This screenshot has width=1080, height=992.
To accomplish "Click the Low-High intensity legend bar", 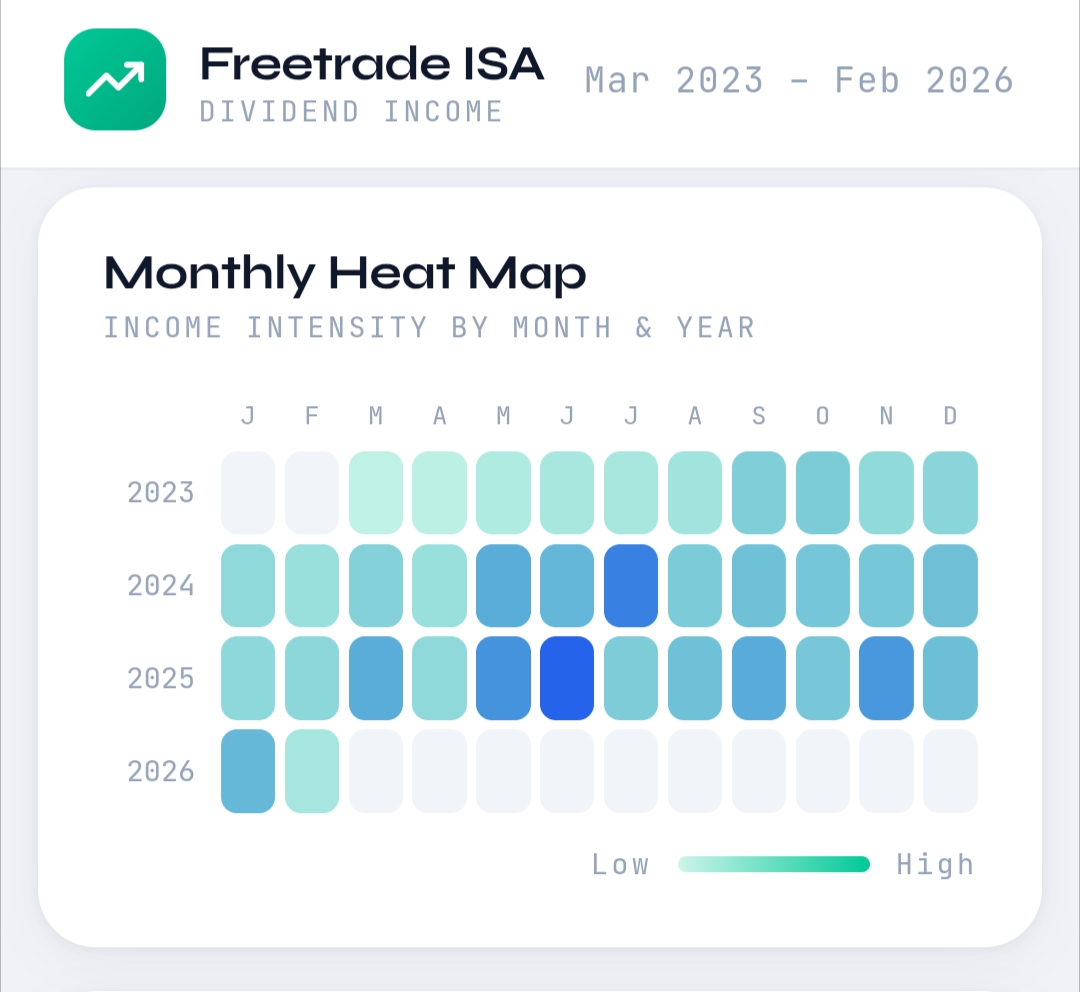I will point(773,864).
